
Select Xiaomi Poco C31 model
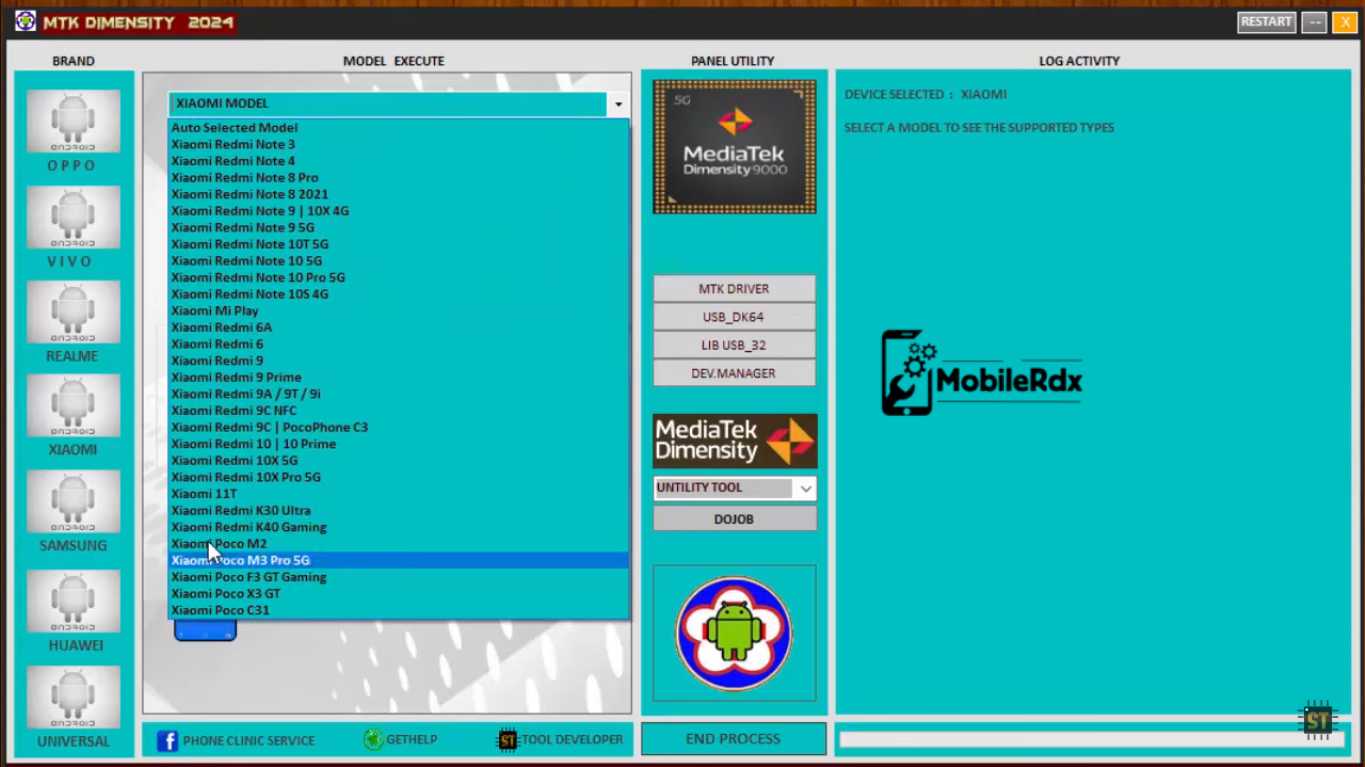click(398, 611)
